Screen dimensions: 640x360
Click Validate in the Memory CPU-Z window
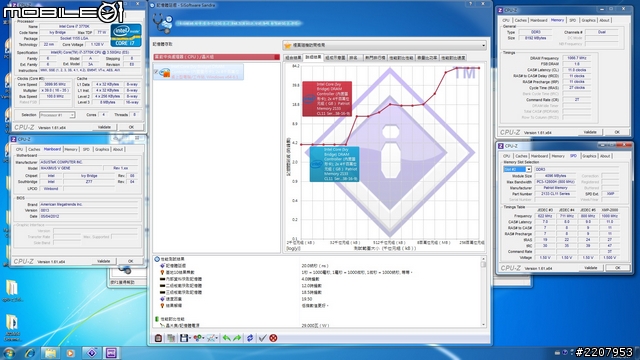[590, 132]
